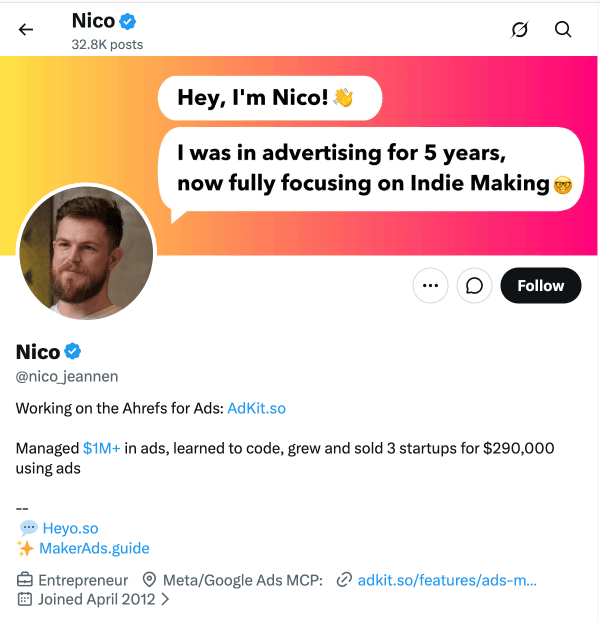Open MakerAds.guide link
600x622 pixels.
coord(94,548)
